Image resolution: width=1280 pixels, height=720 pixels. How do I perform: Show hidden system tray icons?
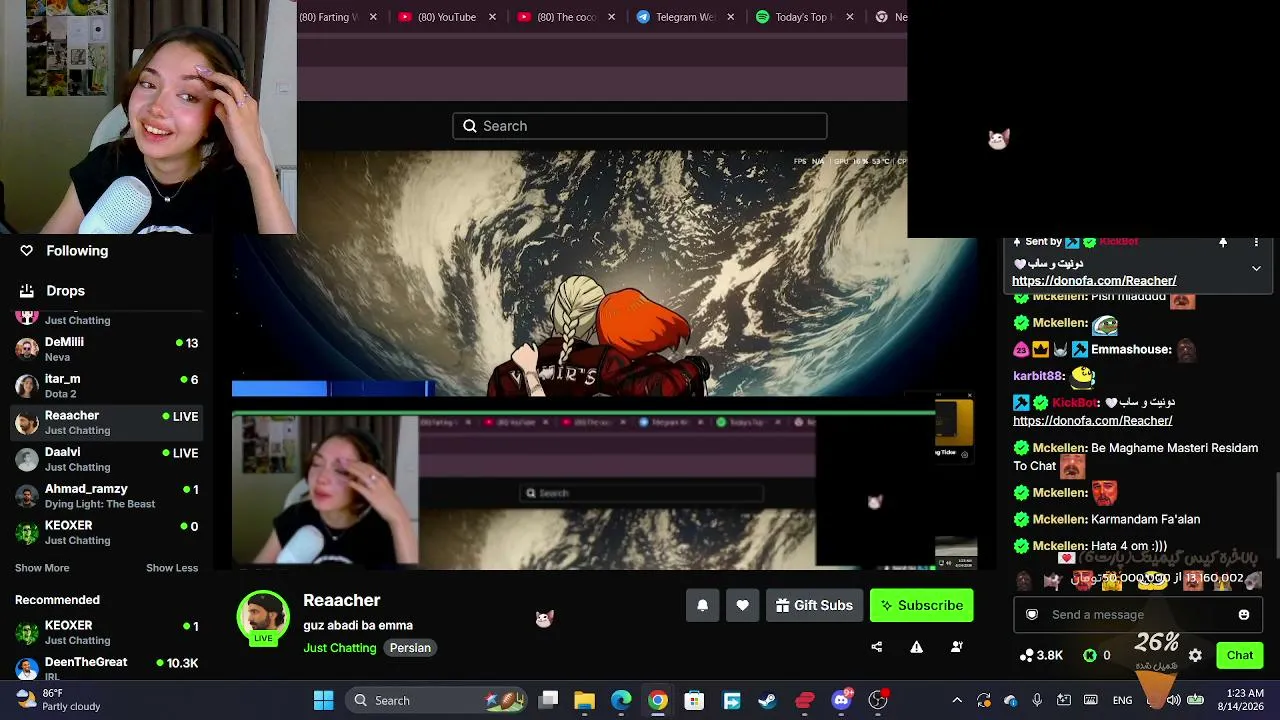point(957,700)
